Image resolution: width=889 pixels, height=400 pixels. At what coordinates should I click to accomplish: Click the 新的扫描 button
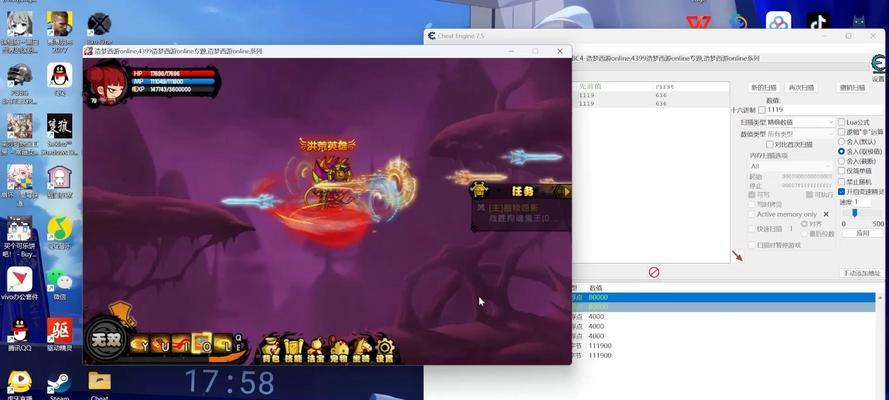(x=764, y=87)
